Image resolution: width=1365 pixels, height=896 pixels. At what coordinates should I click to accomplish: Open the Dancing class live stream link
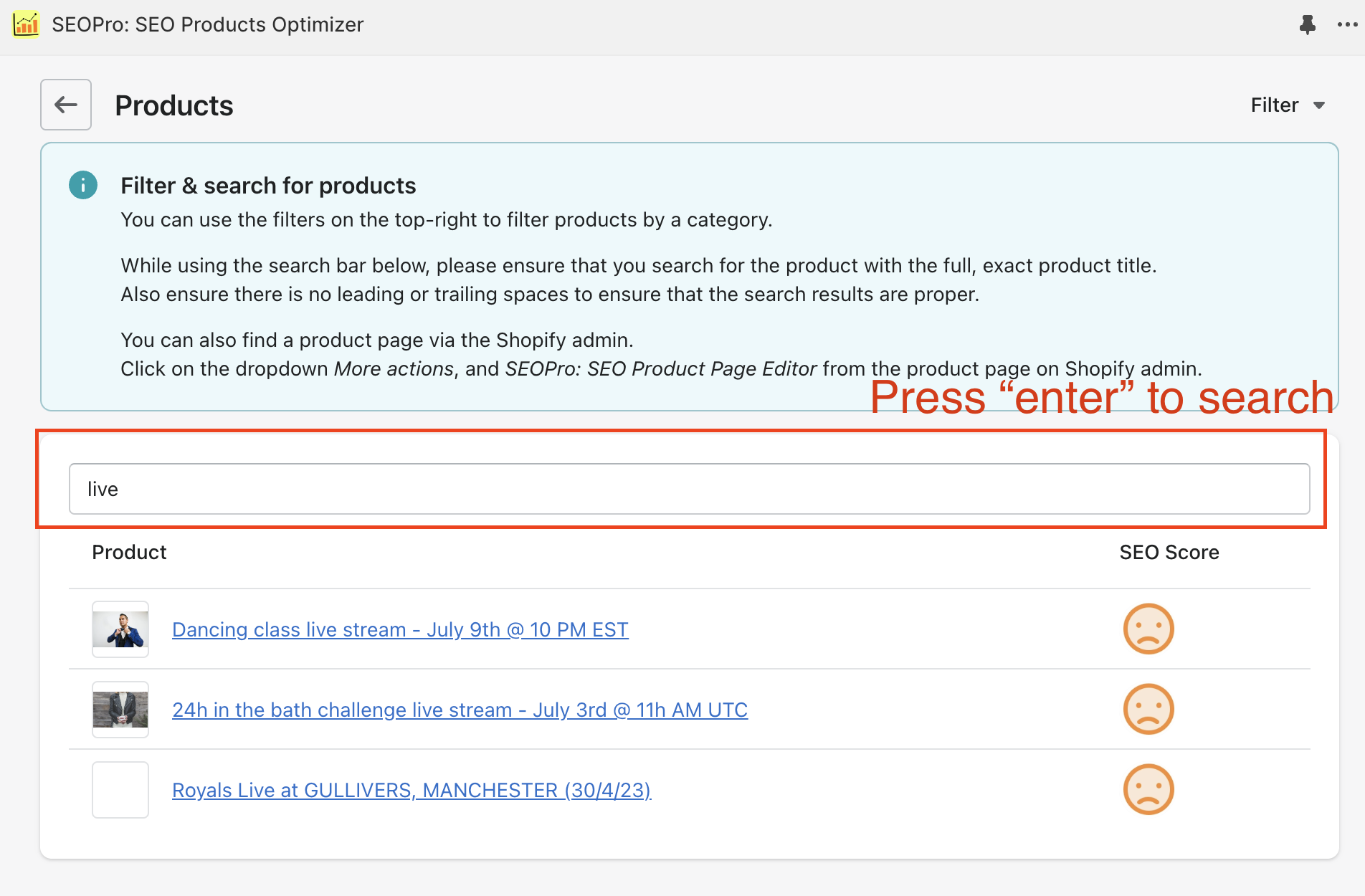tap(400, 629)
